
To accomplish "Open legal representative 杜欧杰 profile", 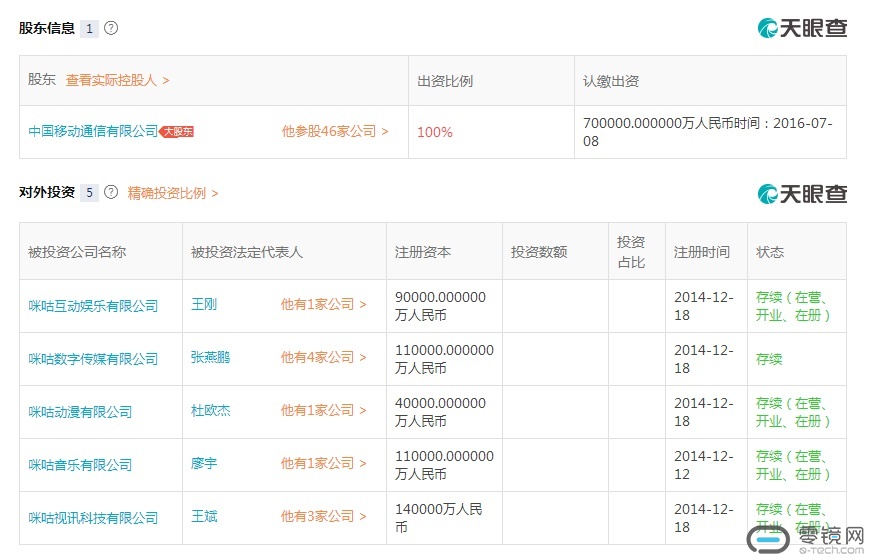I will [x=211, y=410].
